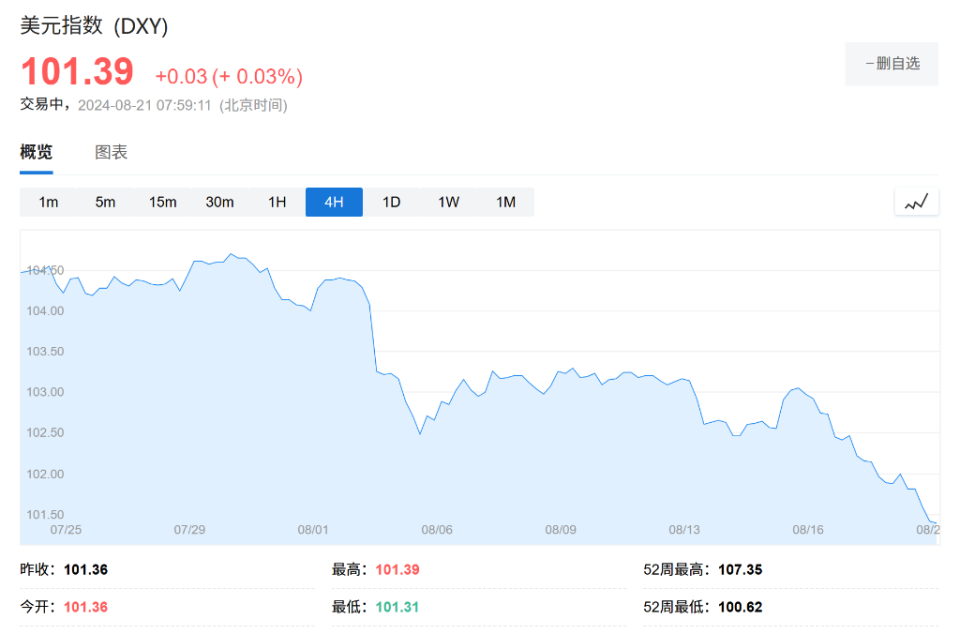Click the line chart style icon
Image resolution: width=960 pixels, height=634 pixels.
(916, 202)
